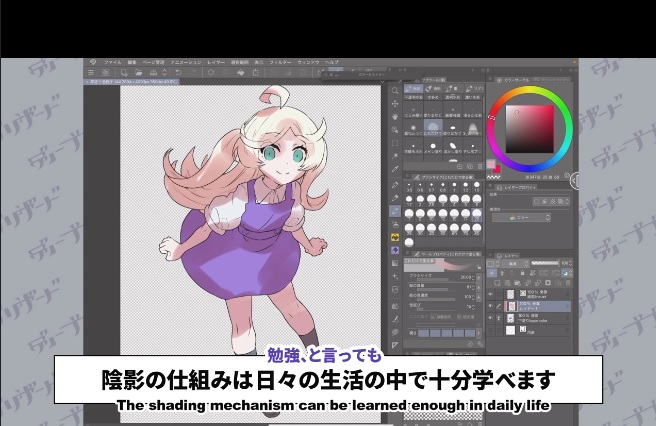Screen dimensions: 656x426
Task: Toggle Set as reference layer button
Action: (x=502, y=273)
